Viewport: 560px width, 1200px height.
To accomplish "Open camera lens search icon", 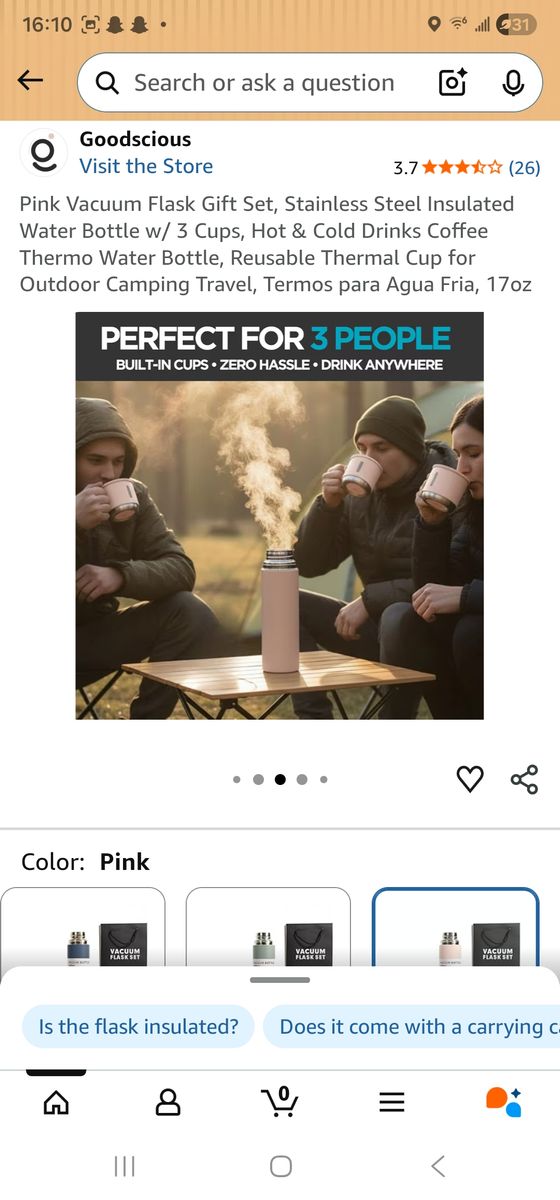I will pos(453,83).
